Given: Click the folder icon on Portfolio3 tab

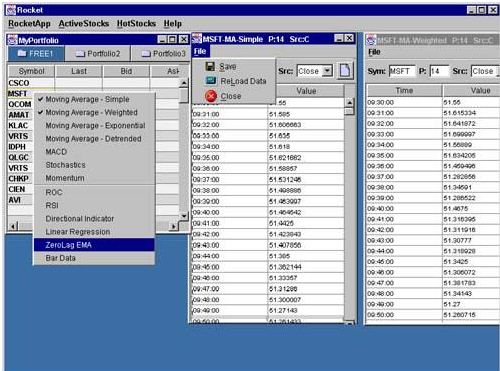Looking at the screenshot, I should 146,54.
